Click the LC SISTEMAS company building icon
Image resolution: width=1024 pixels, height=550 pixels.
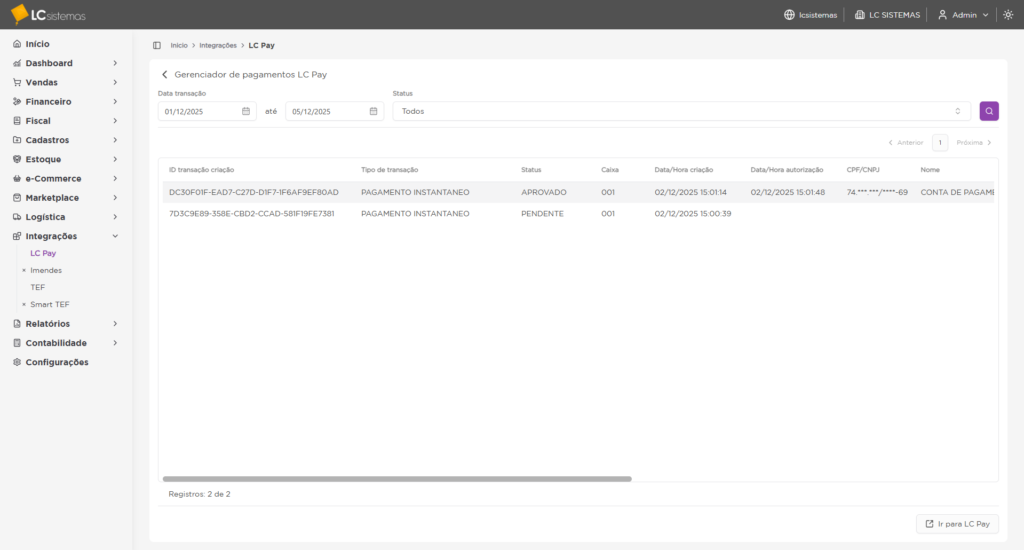(x=860, y=15)
